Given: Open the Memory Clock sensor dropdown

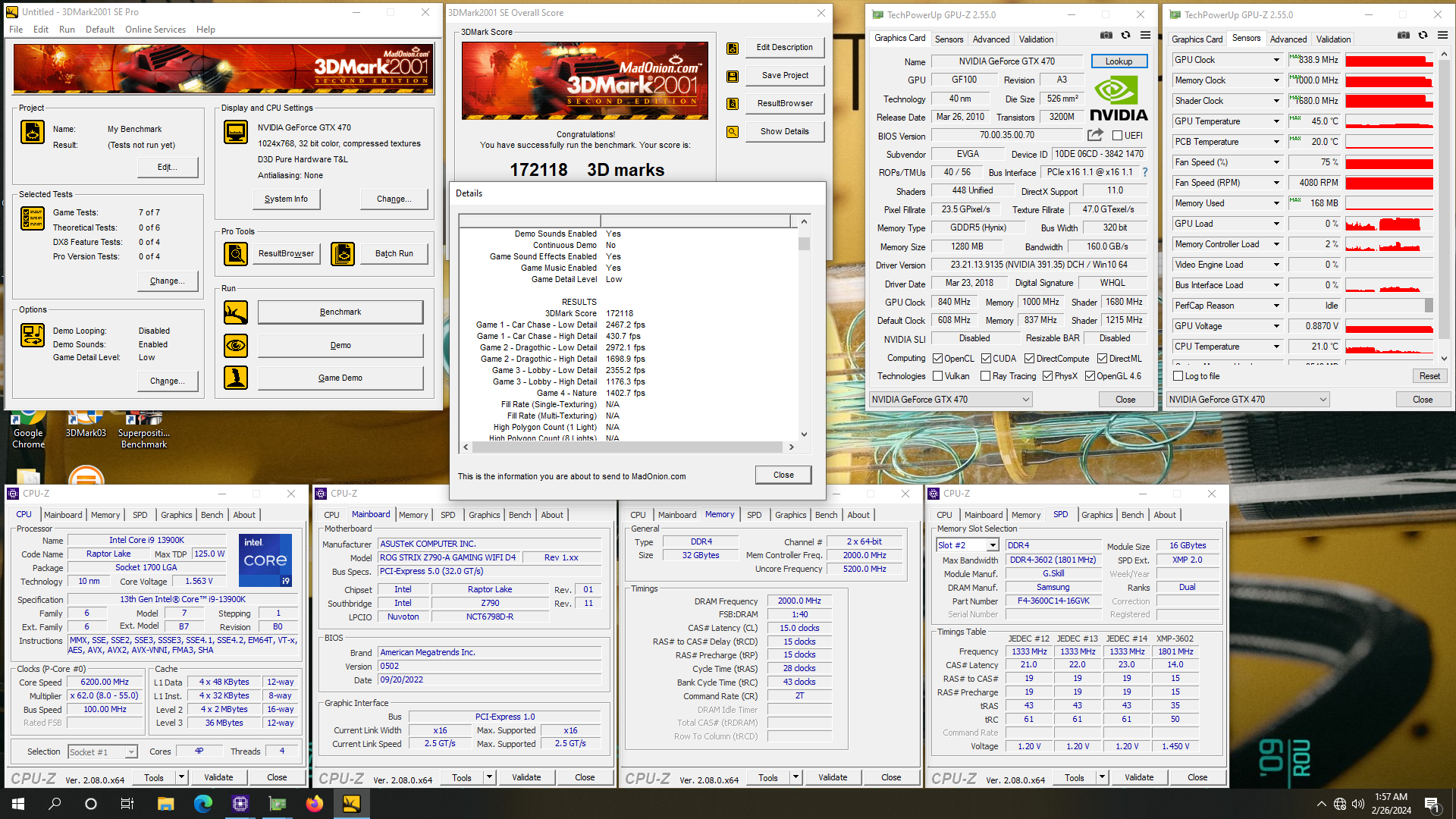Looking at the screenshot, I should tap(1276, 80).
